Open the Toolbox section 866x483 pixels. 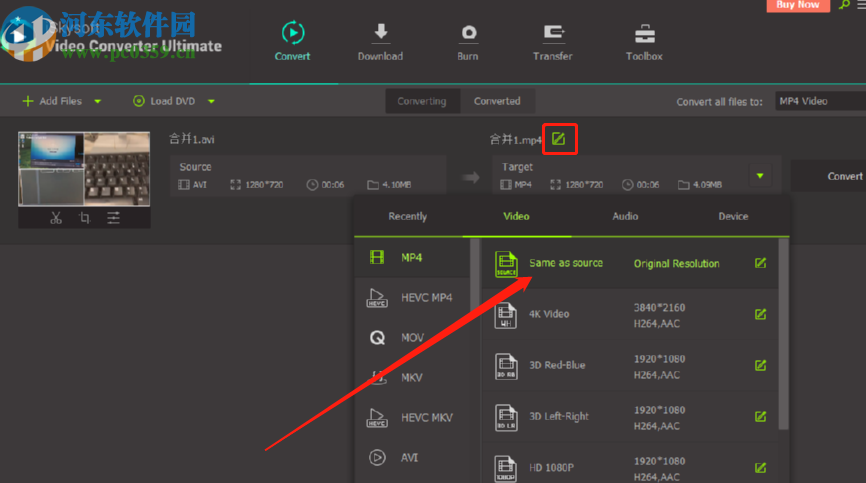pos(644,41)
